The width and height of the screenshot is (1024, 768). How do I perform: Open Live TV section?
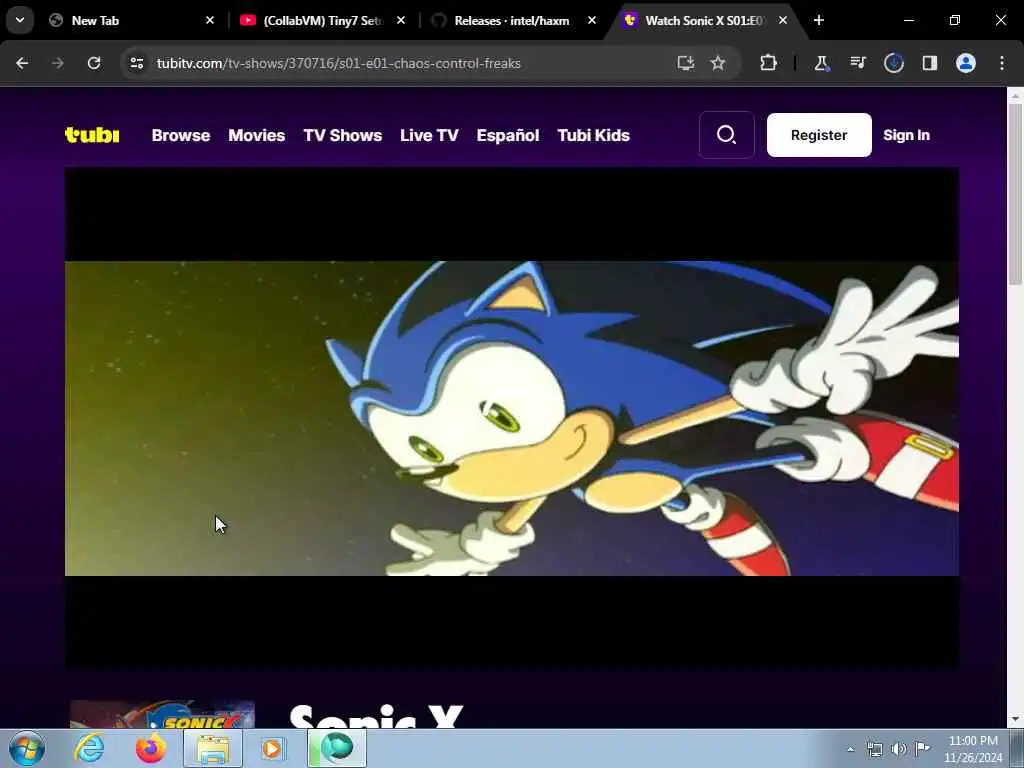429,135
